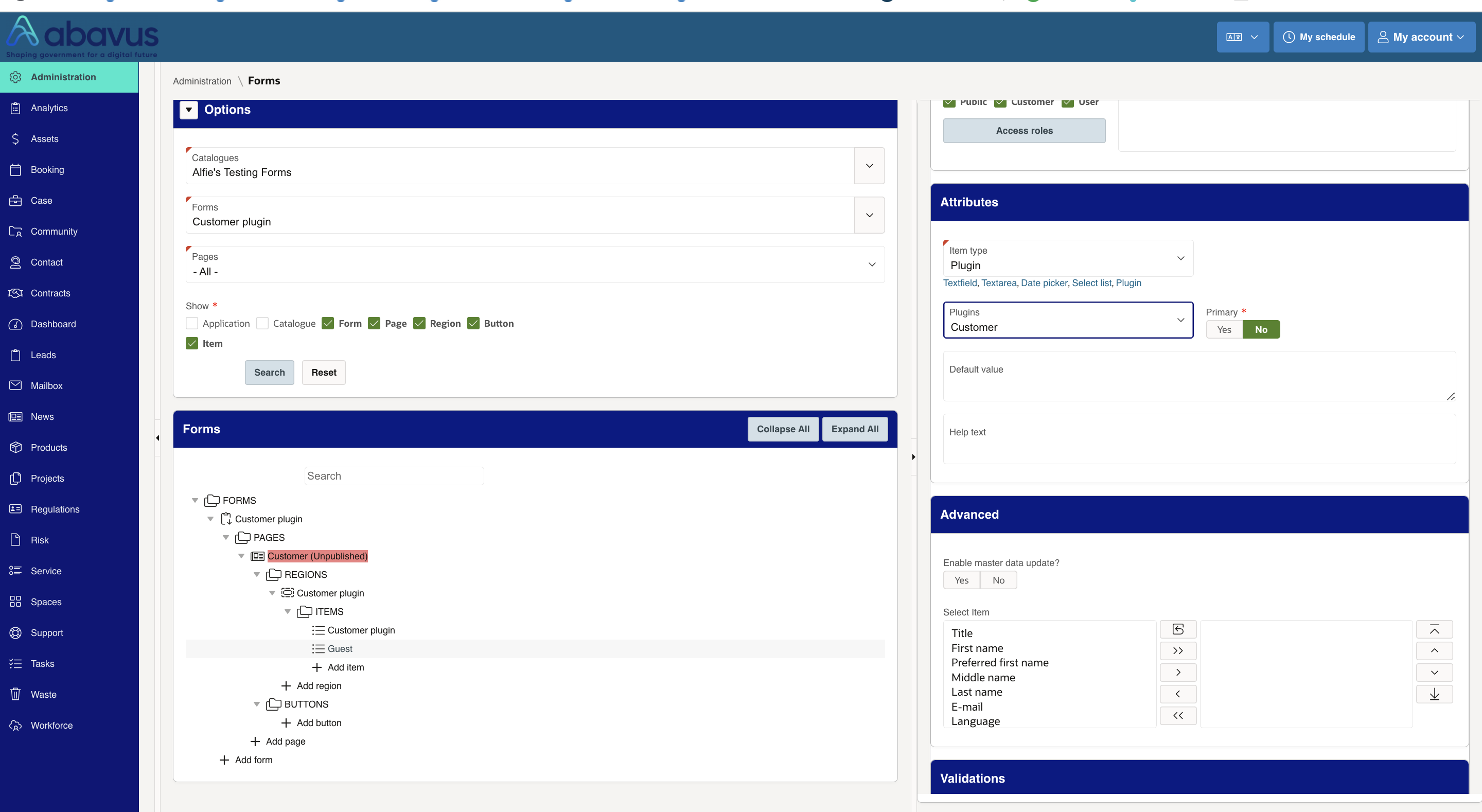Viewport: 1482px width, 812px height.
Task: Open the Analytics sidebar icon
Action: point(15,108)
